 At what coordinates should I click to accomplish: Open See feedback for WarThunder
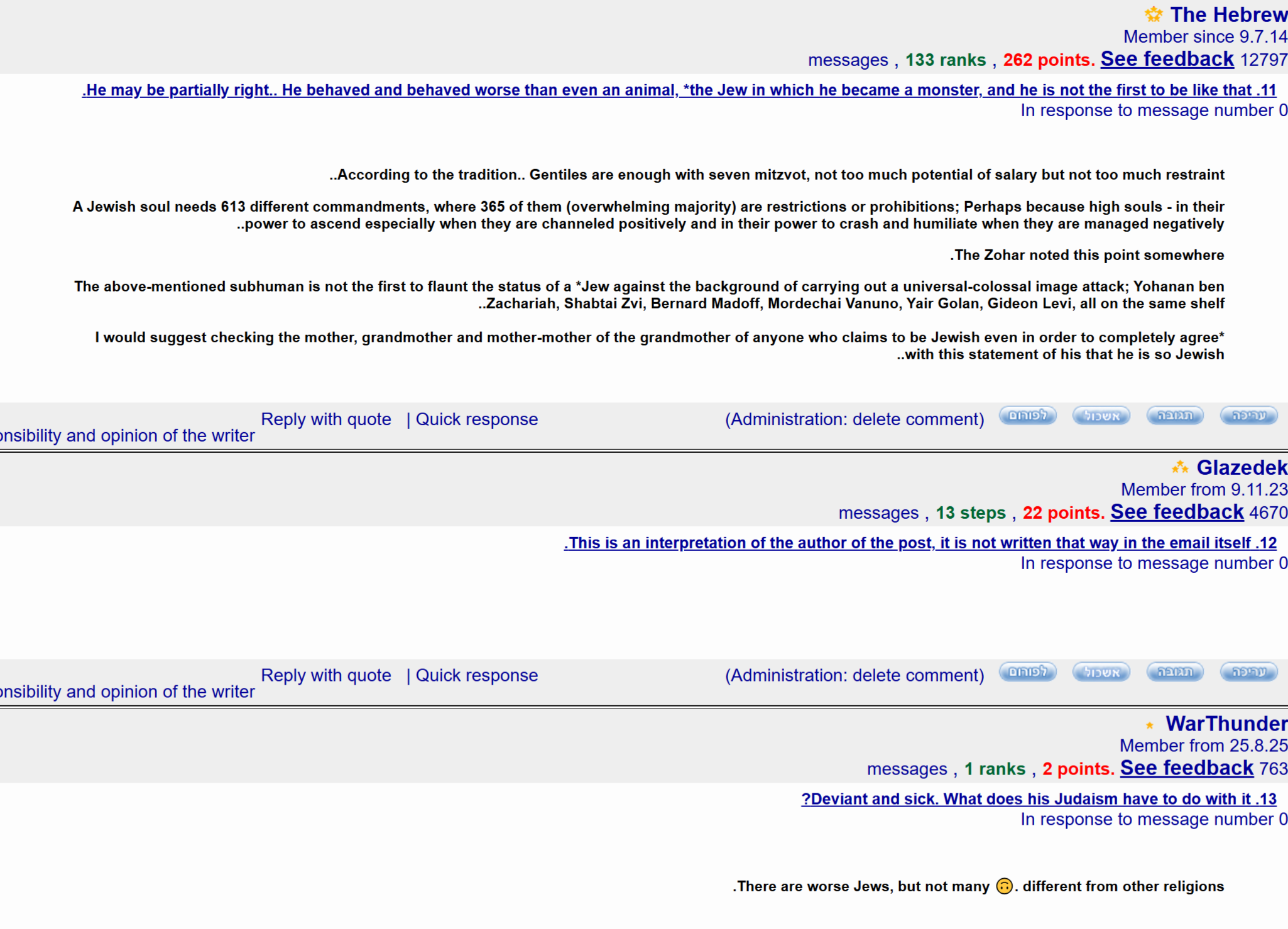point(1186,768)
